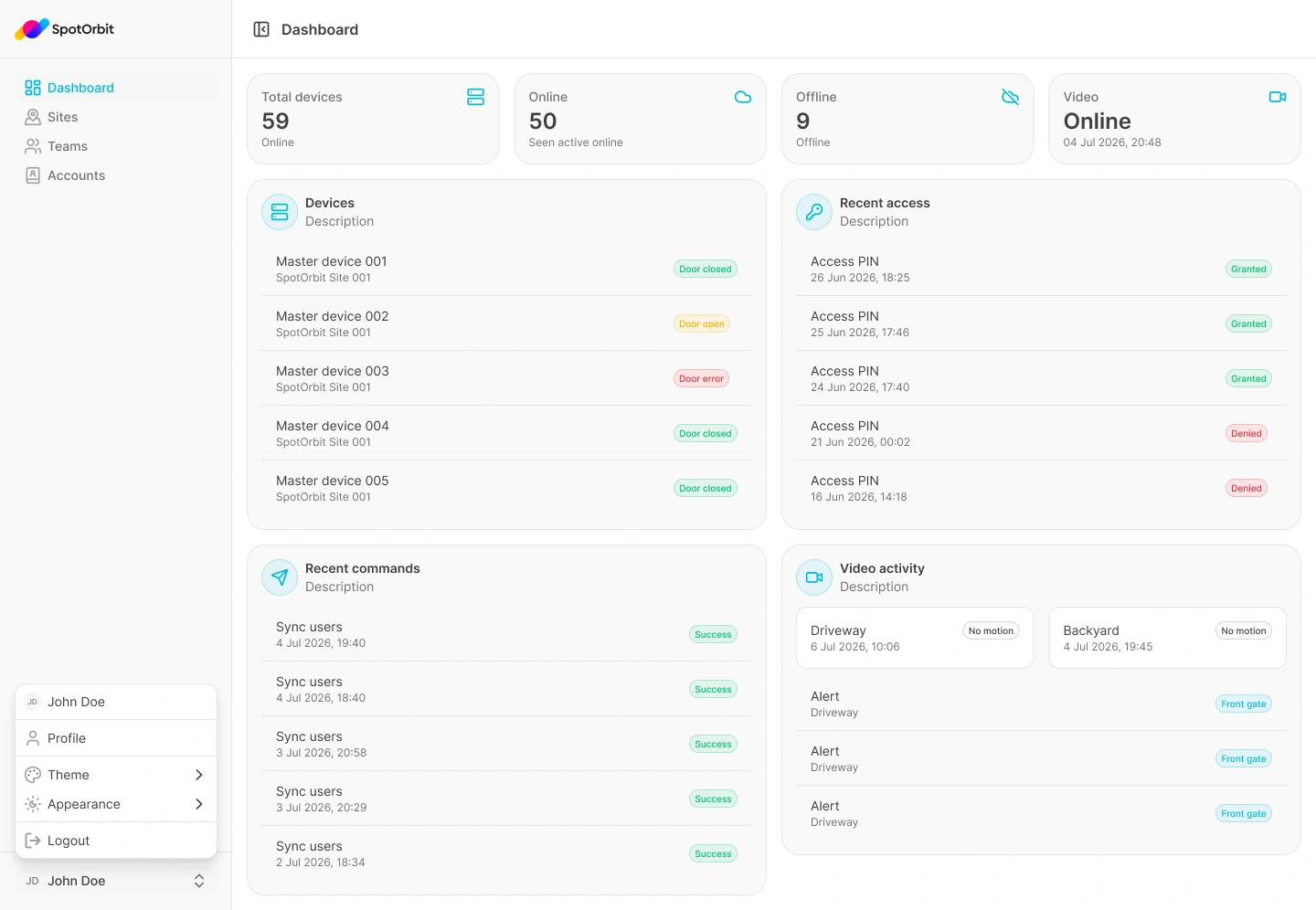Click the Driveway No motion badge
1316x910 pixels.
991,630
